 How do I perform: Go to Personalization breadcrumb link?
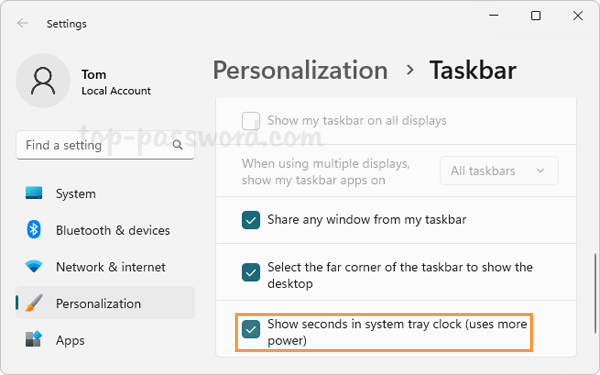tap(300, 70)
